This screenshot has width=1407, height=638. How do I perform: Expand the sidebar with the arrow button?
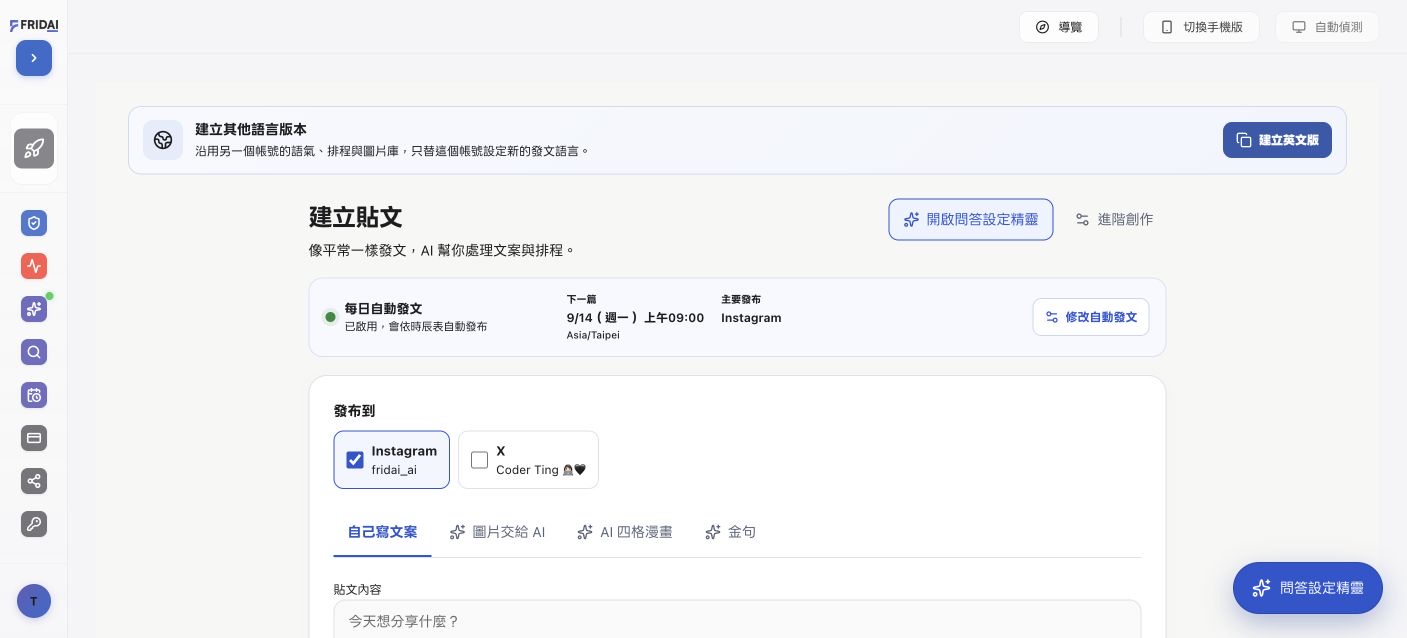coord(34,58)
